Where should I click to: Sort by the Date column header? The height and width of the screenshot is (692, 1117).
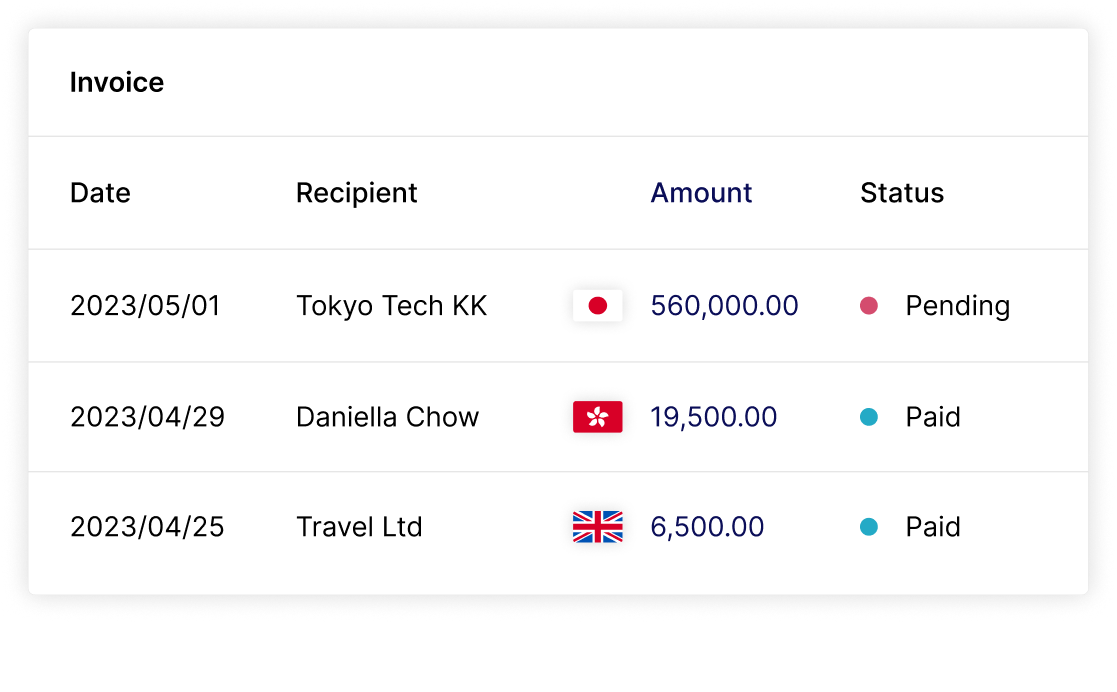(100, 193)
